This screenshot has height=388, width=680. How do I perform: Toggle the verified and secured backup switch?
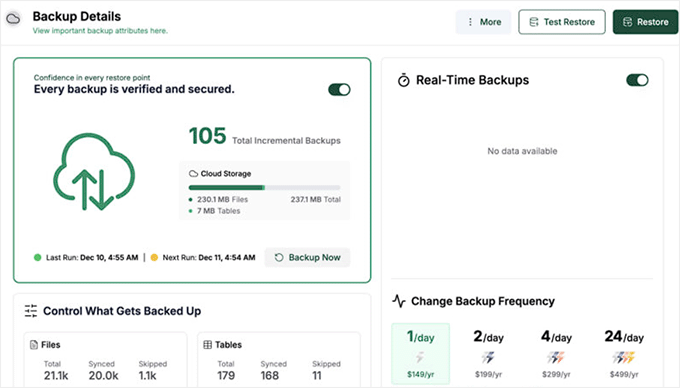[x=339, y=90]
